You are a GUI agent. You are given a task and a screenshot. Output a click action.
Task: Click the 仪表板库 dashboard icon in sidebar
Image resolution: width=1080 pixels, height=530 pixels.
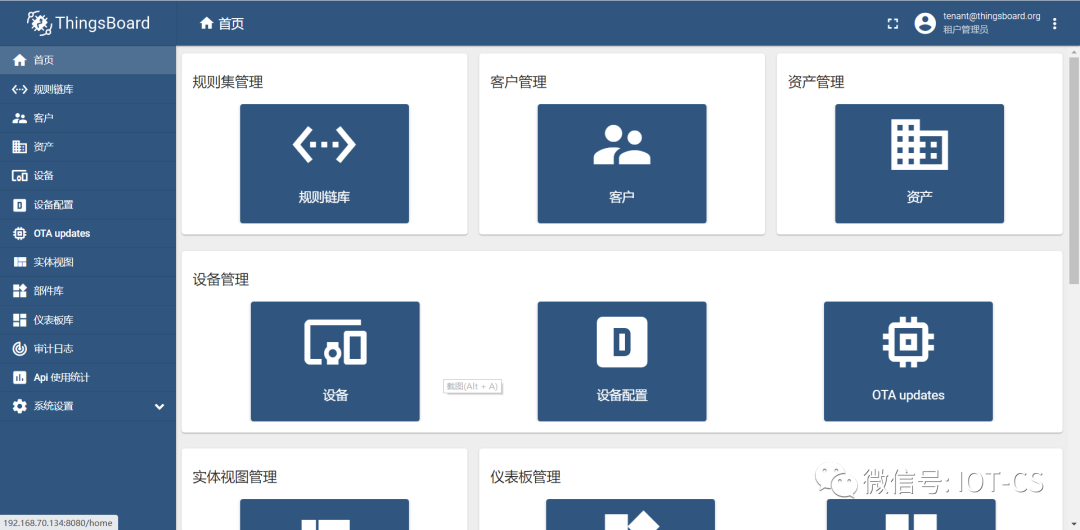click(x=19, y=320)
